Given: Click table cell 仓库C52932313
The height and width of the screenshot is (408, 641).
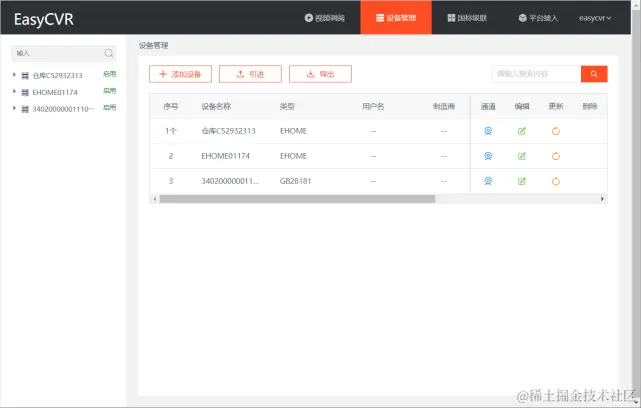Looking at the screenshot, I should point(228,131).
